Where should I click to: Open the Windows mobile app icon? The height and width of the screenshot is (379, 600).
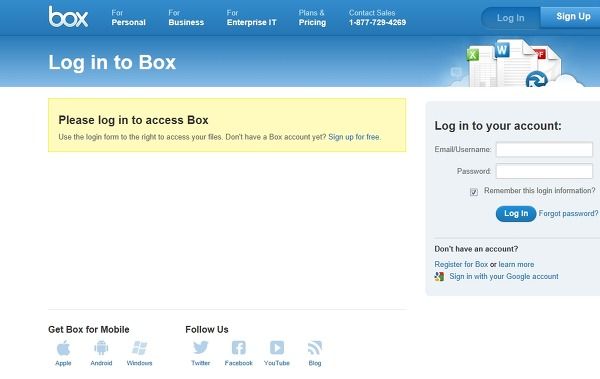(139, 348)
